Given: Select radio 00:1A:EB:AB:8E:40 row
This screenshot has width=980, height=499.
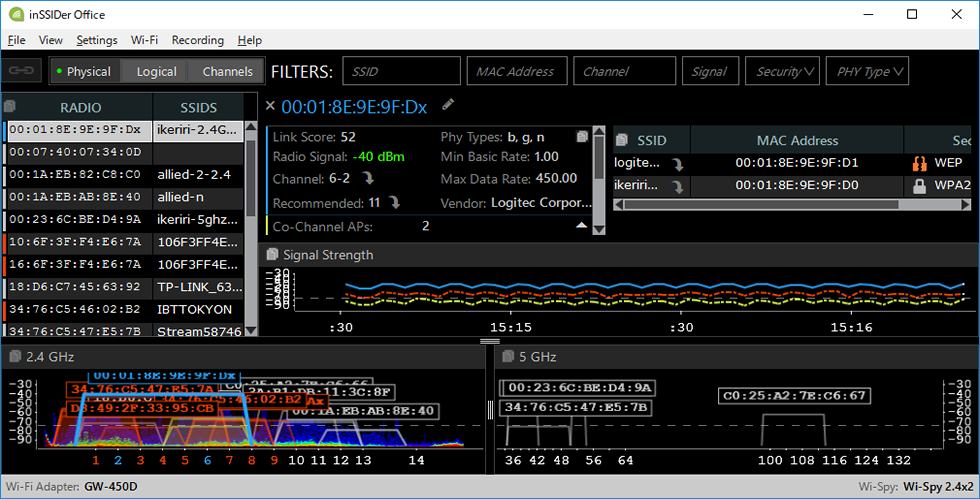Looking at the screenshot, I should (122, 198).
